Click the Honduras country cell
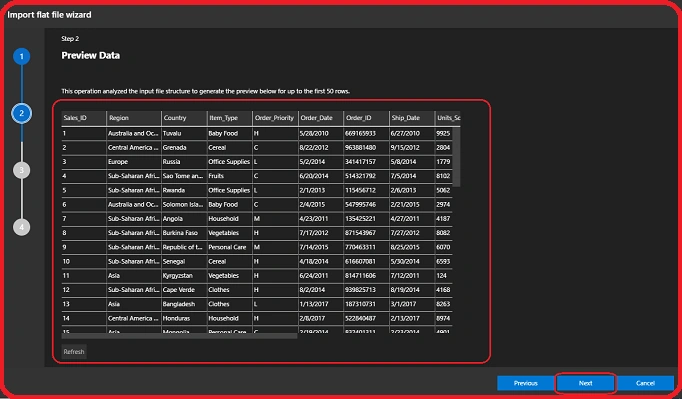The width and height of the screenshot is (682, 399). pyautogui.click(x=184, y=318)
